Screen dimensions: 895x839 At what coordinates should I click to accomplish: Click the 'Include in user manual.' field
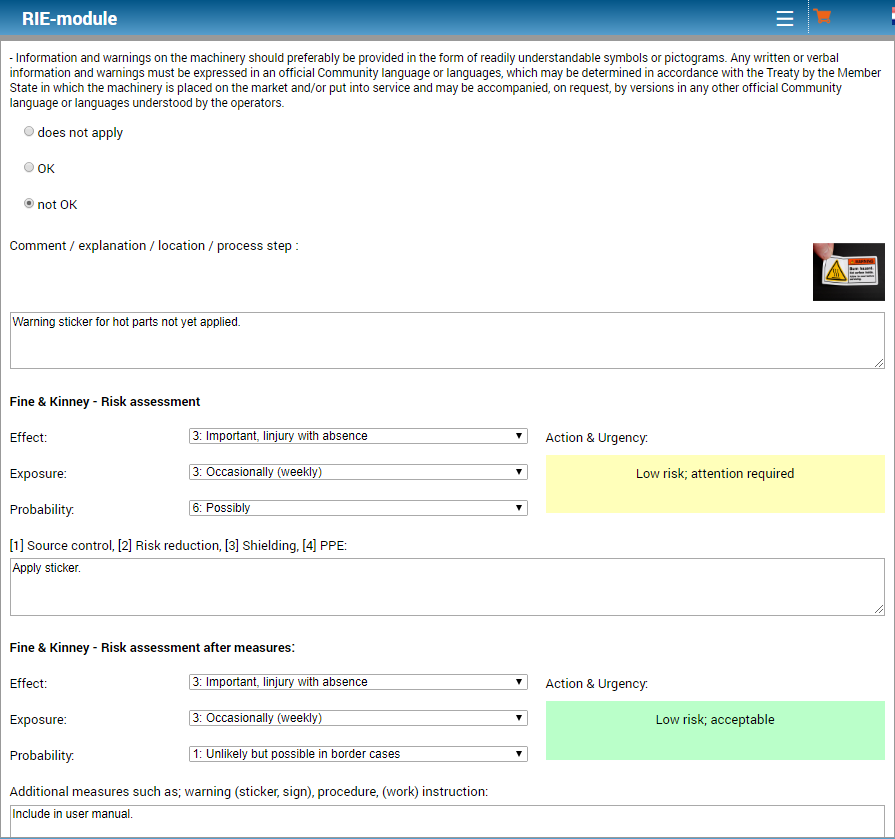point(446,818)
